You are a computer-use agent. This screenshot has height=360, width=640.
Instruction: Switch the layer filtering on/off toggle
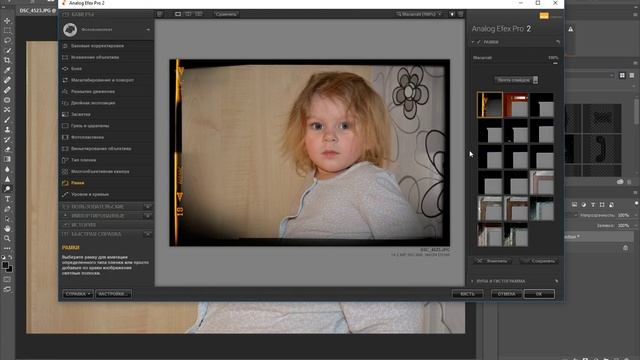coord(637,203)
